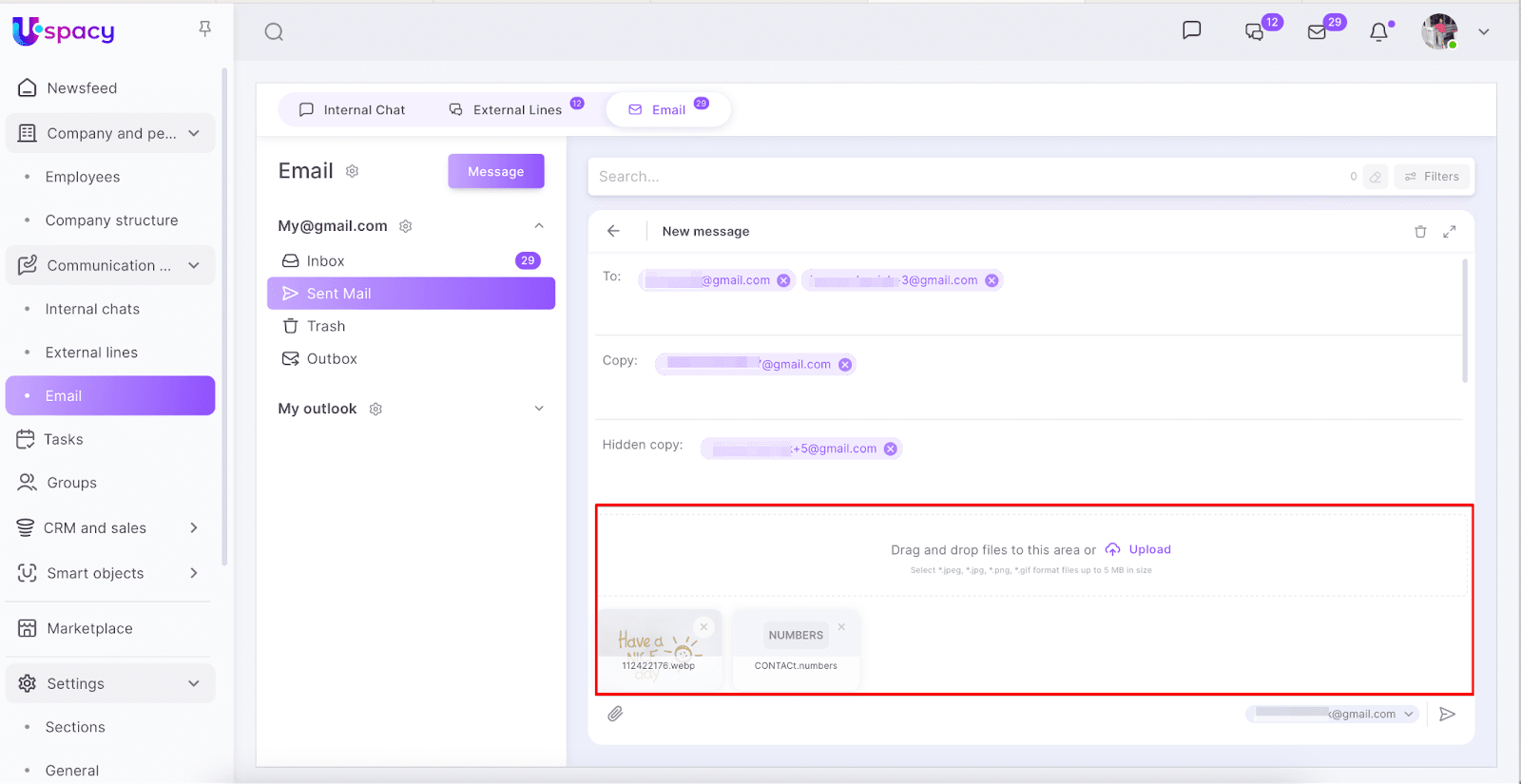
Task: Click the message form vertical scrollbar
Action: tap(1465, 321)
